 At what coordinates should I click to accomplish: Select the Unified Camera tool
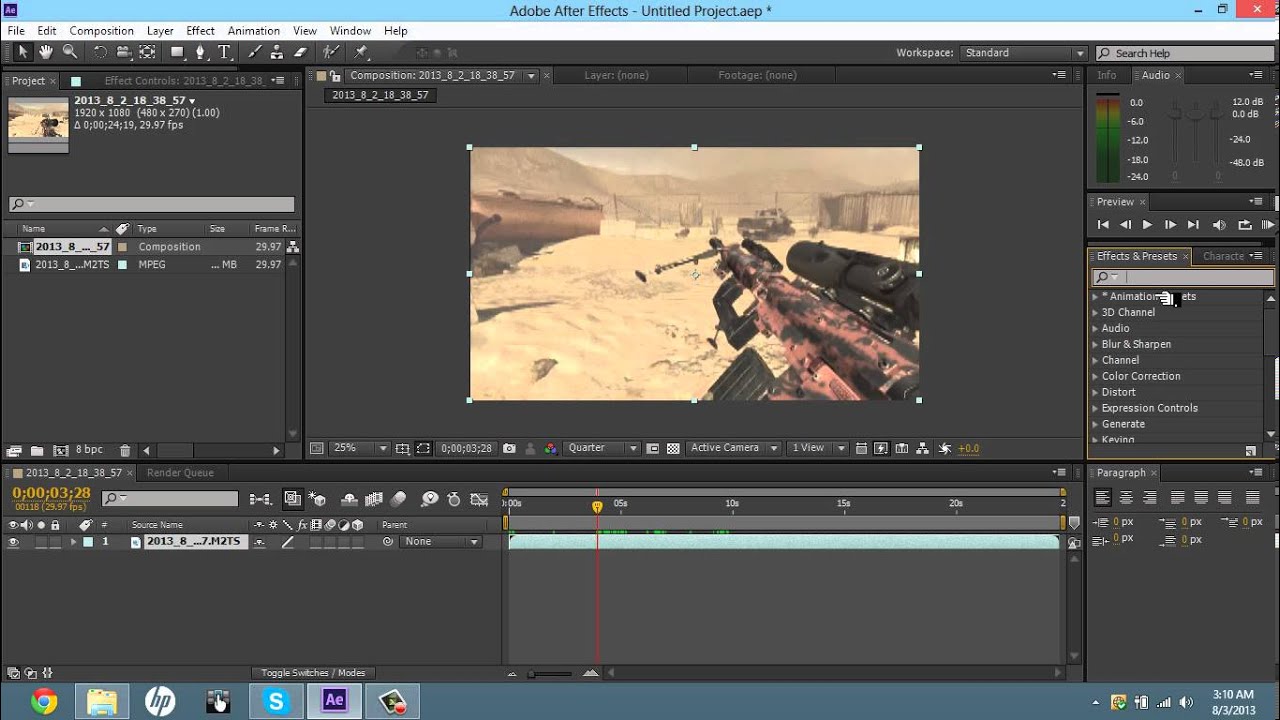(x=124, y=52)
